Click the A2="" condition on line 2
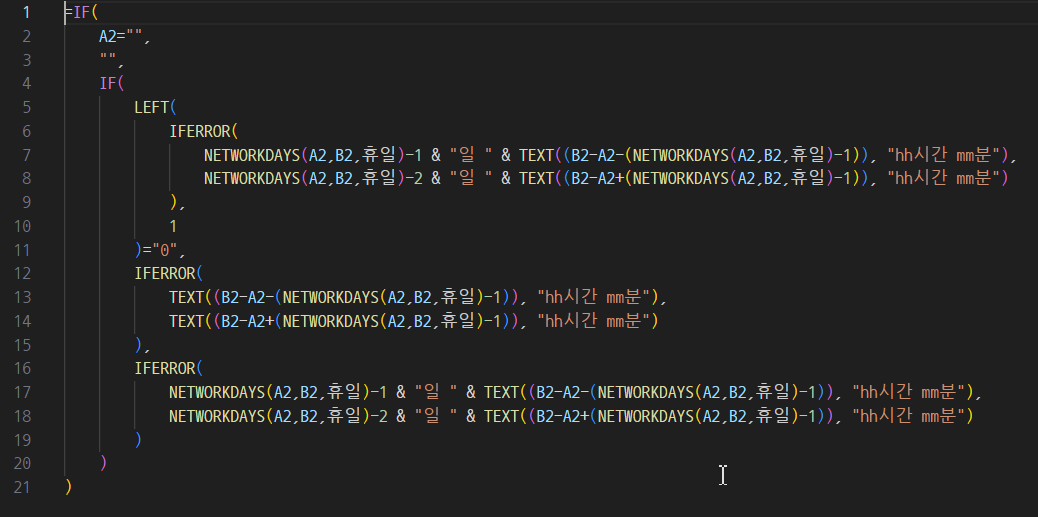This screenshot has height=517, width=1038. pos(121,36)
